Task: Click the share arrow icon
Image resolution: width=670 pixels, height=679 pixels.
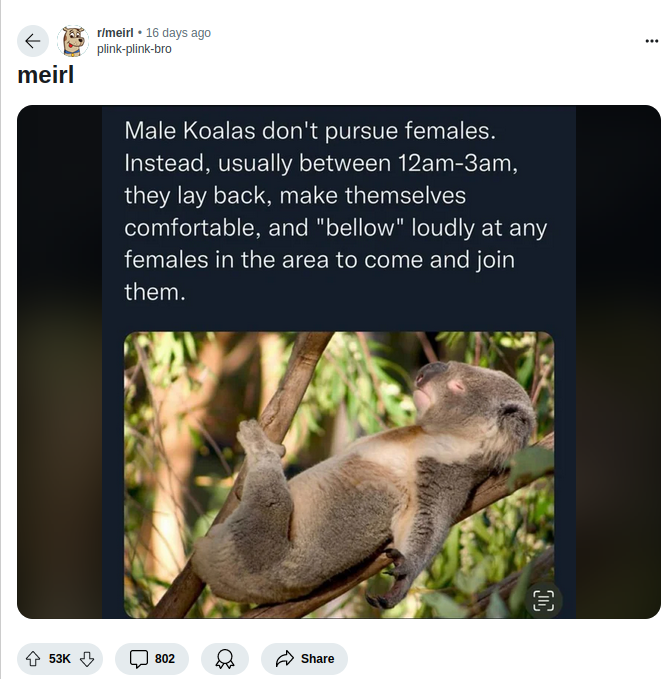Action: click(285, 658)
